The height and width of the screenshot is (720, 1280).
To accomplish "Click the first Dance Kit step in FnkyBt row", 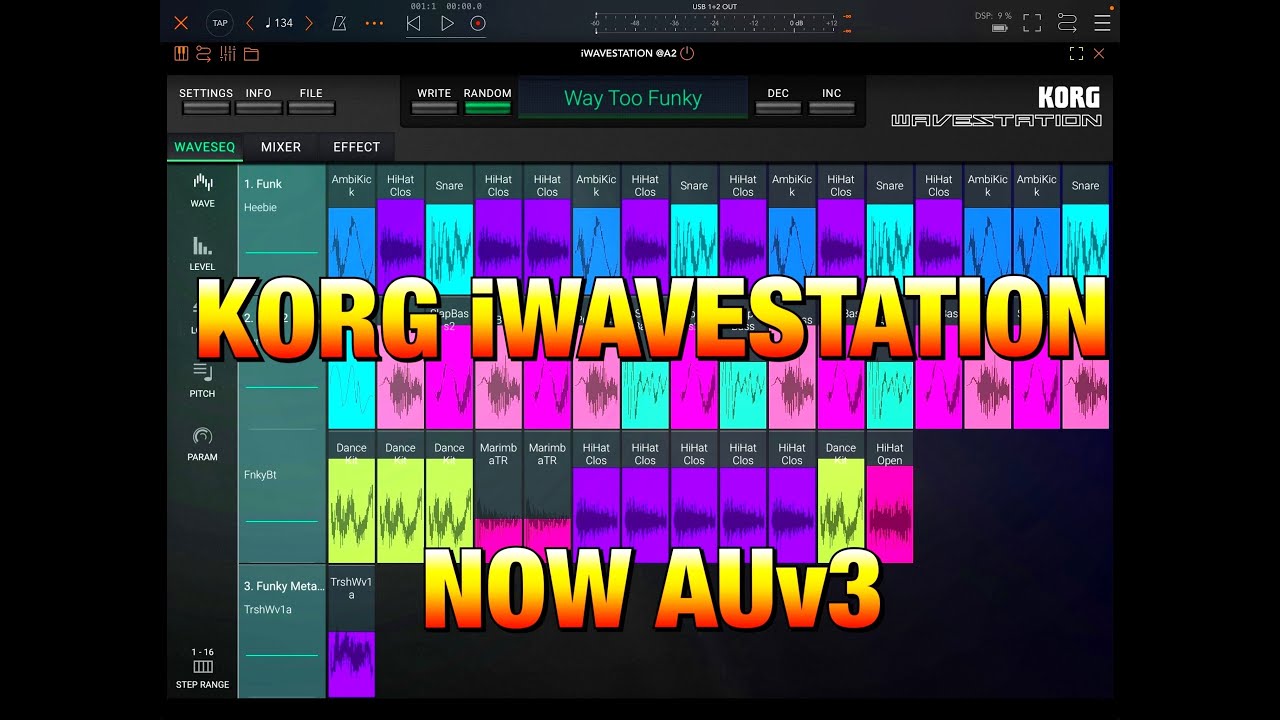I will pos(351,497).
